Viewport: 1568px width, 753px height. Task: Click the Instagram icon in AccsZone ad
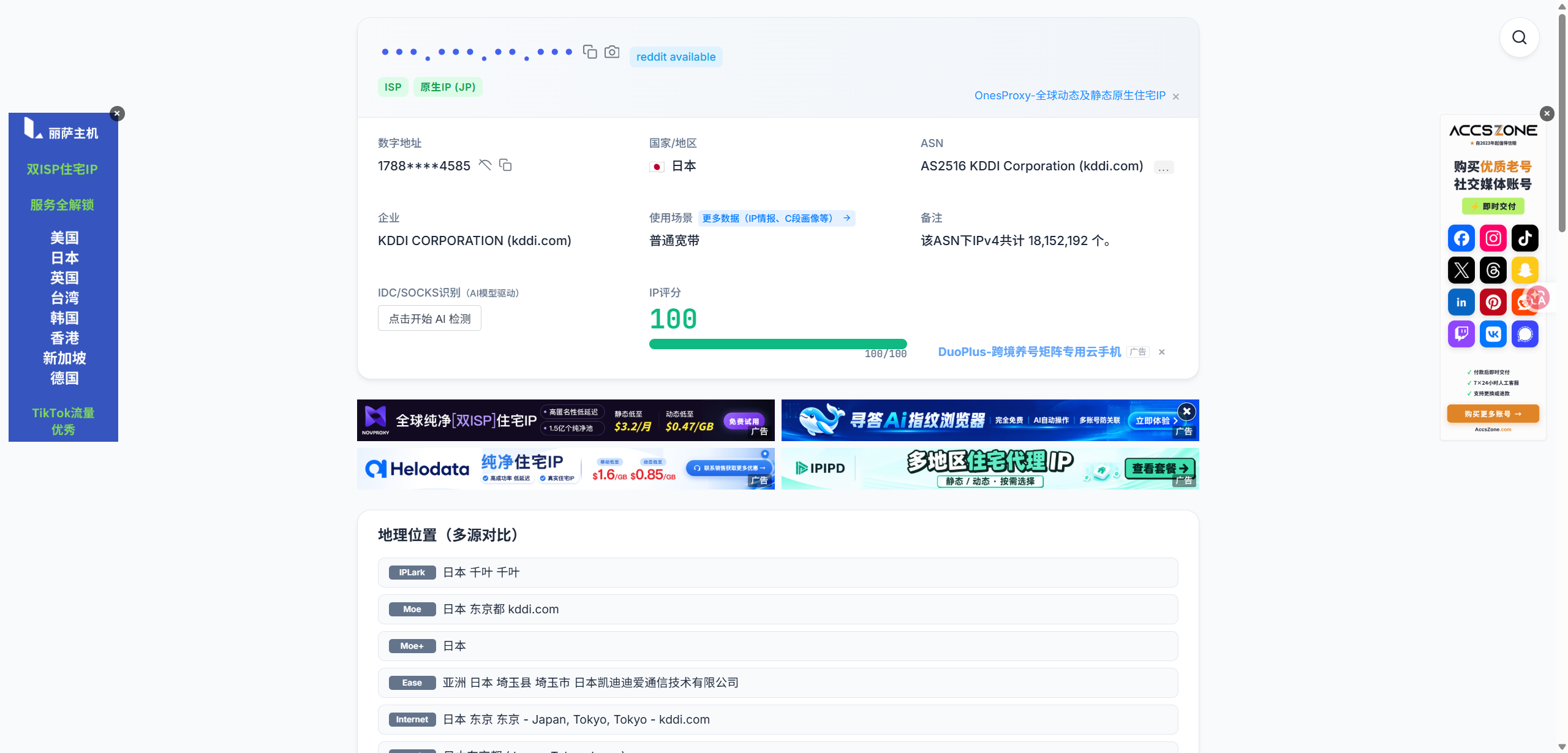coord(1493,238)
